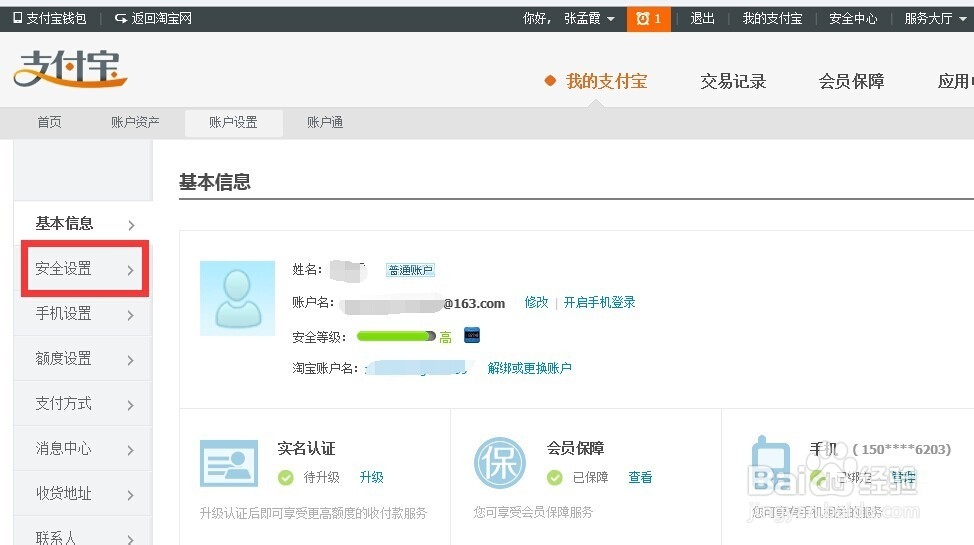
Task: Click the @163.com account name text
Action: coord(474,304)
